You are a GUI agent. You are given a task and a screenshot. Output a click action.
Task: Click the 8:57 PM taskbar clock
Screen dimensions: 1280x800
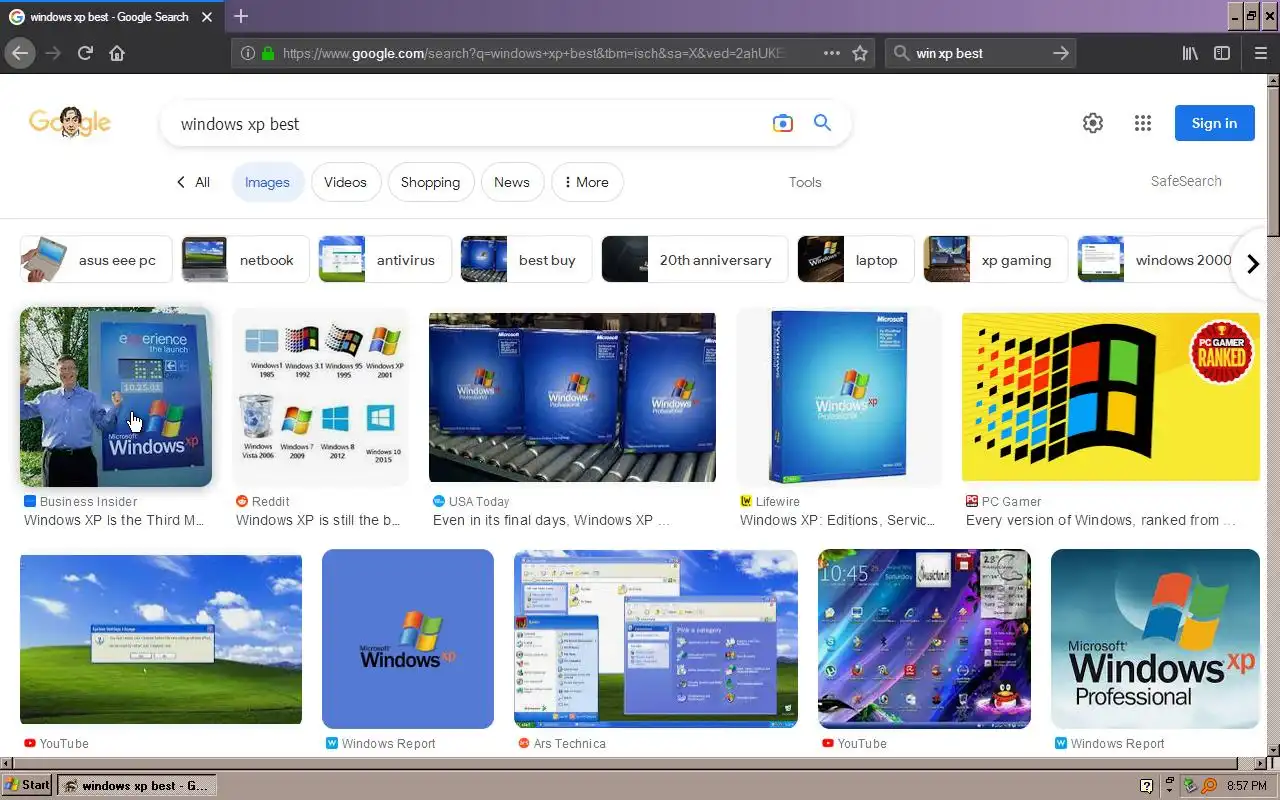pyautogui.click(x=1246, y=786)
